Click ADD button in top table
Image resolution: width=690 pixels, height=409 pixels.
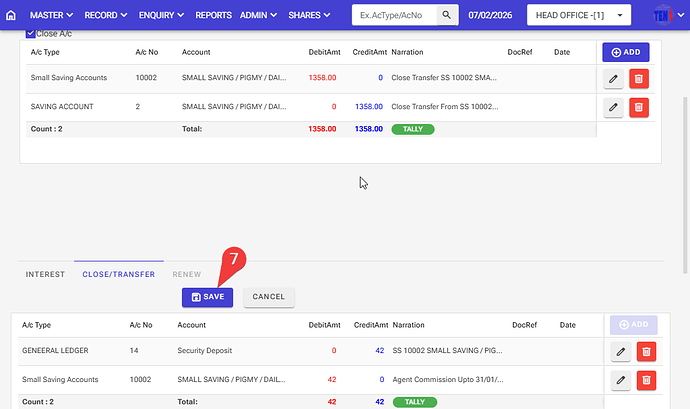(x=625, y=52)
